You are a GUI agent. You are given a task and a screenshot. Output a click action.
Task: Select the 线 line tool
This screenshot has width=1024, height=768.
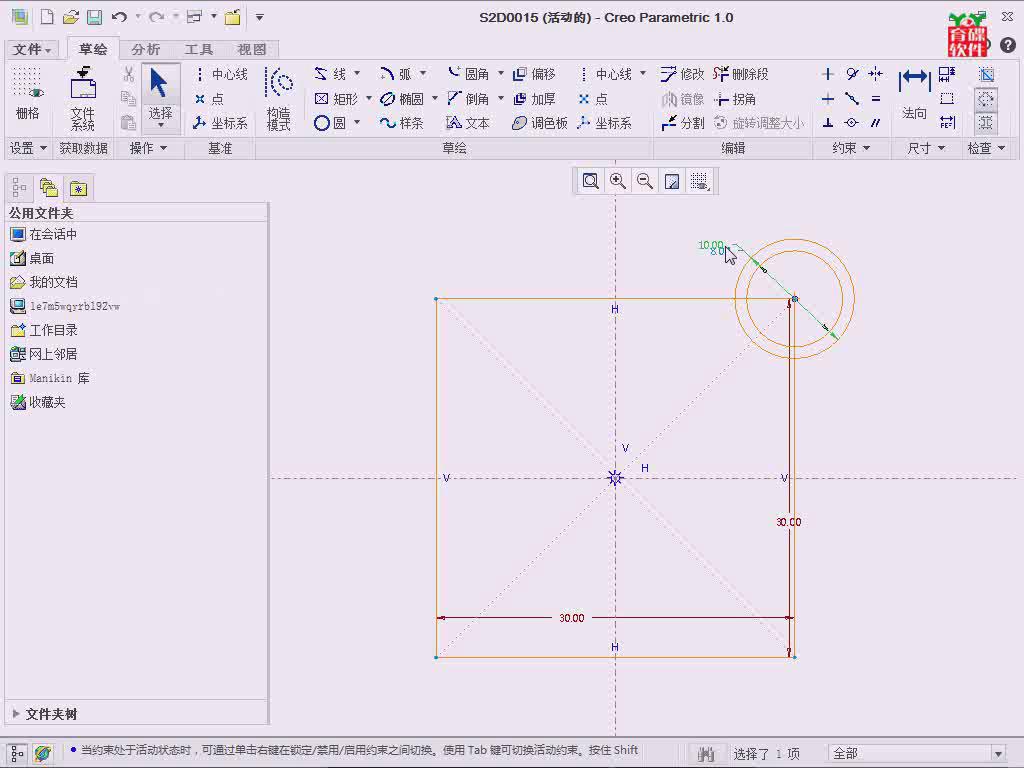click(330, 74)
